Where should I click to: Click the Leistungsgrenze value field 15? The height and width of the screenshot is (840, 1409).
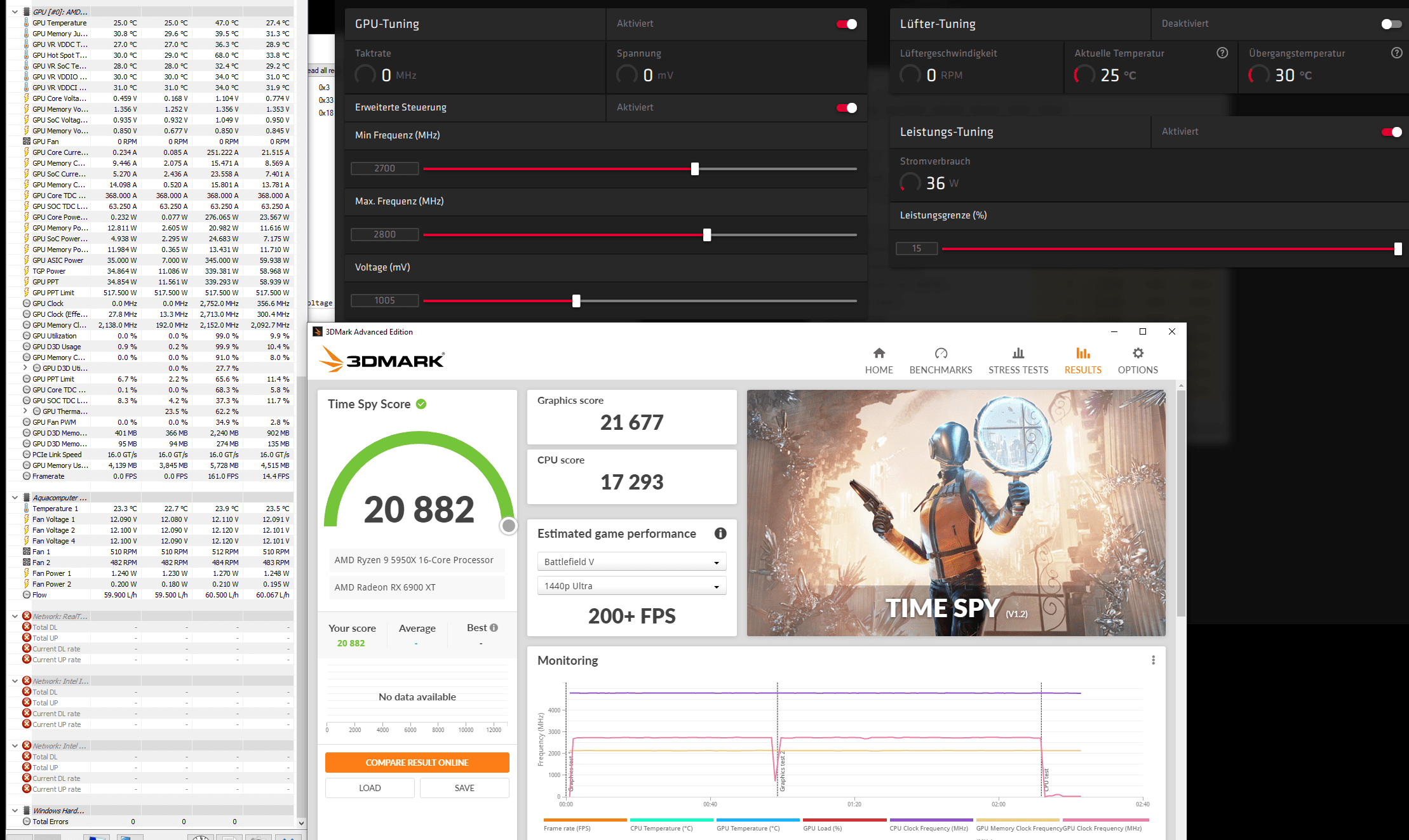pos(917,248)
